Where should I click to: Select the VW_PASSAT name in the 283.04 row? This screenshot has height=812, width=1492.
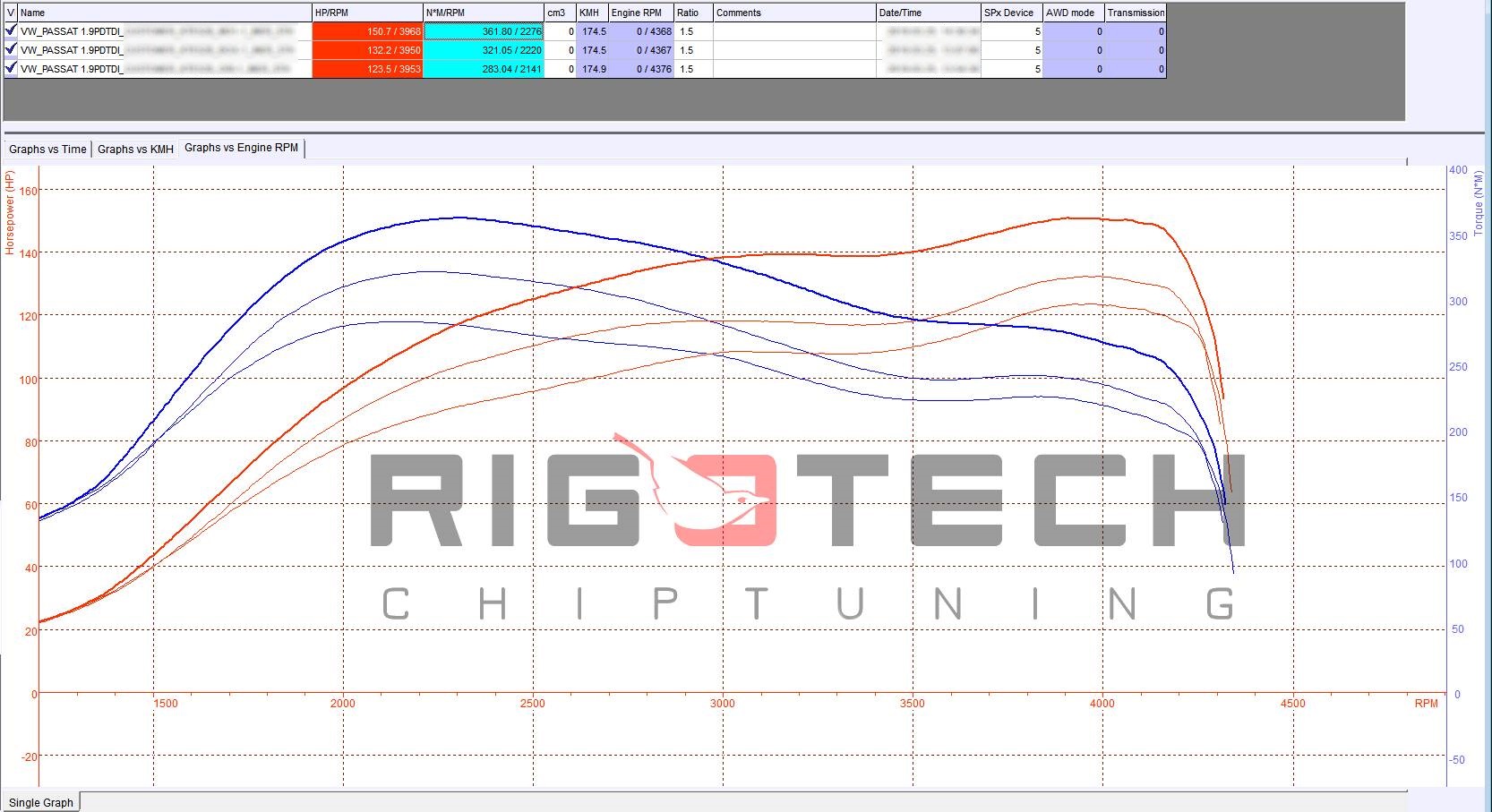[165, 69]
